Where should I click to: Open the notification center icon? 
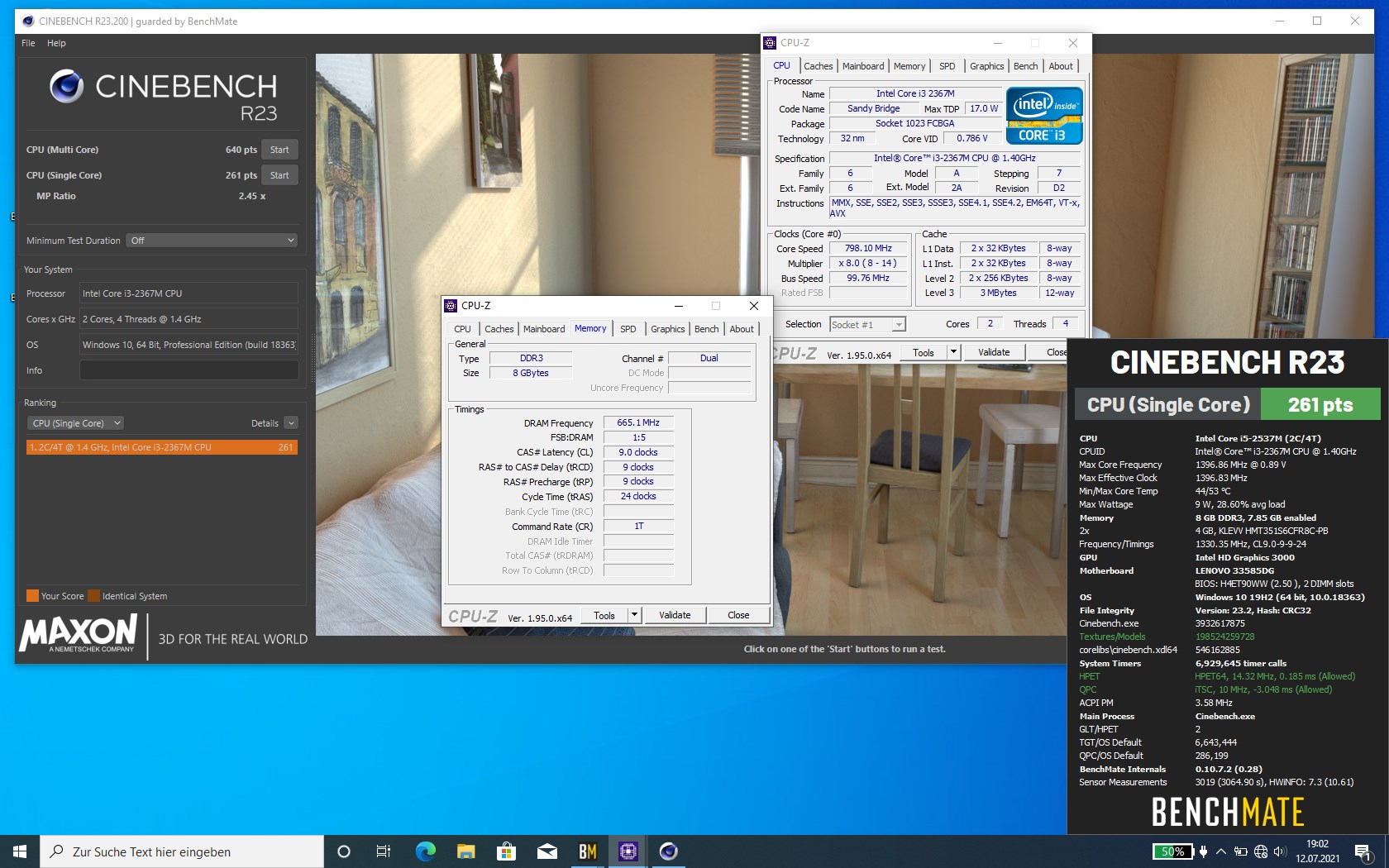click(1363, 851)
